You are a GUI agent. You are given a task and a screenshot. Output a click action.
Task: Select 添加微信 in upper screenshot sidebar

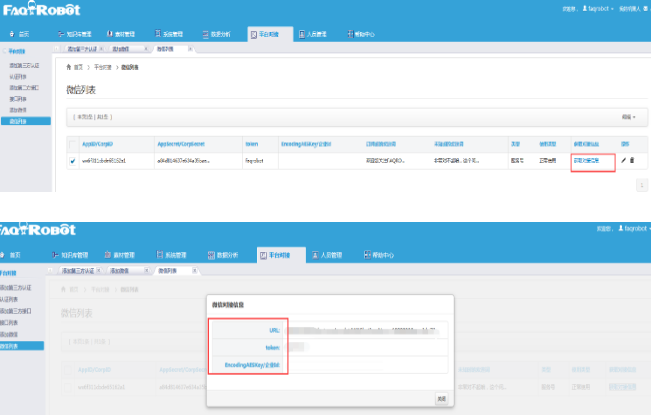pos(18,110)
